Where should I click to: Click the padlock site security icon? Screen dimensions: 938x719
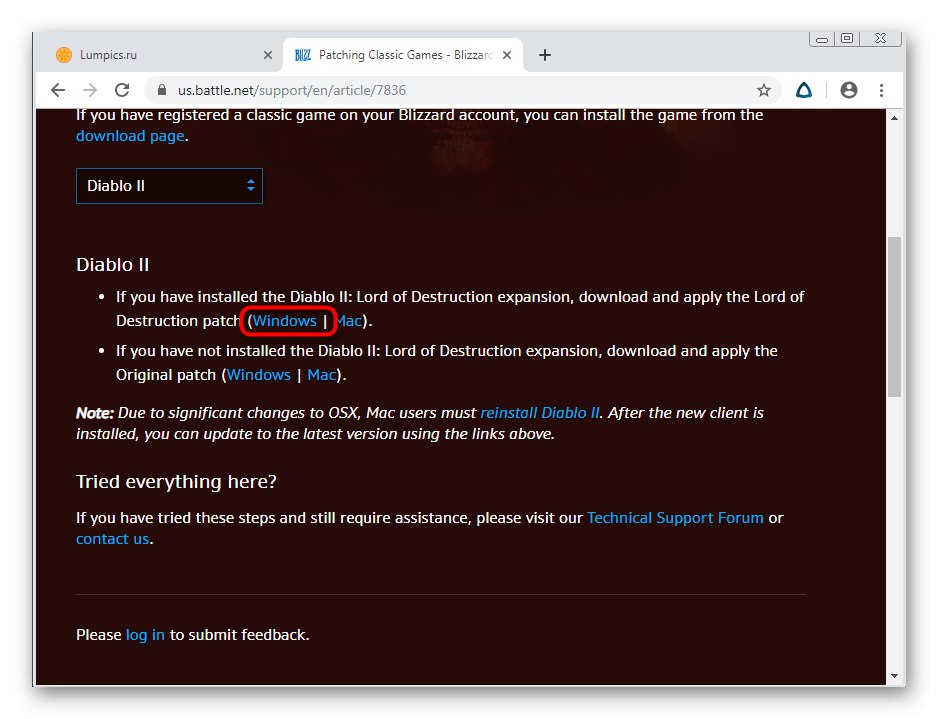pos(162,90)
